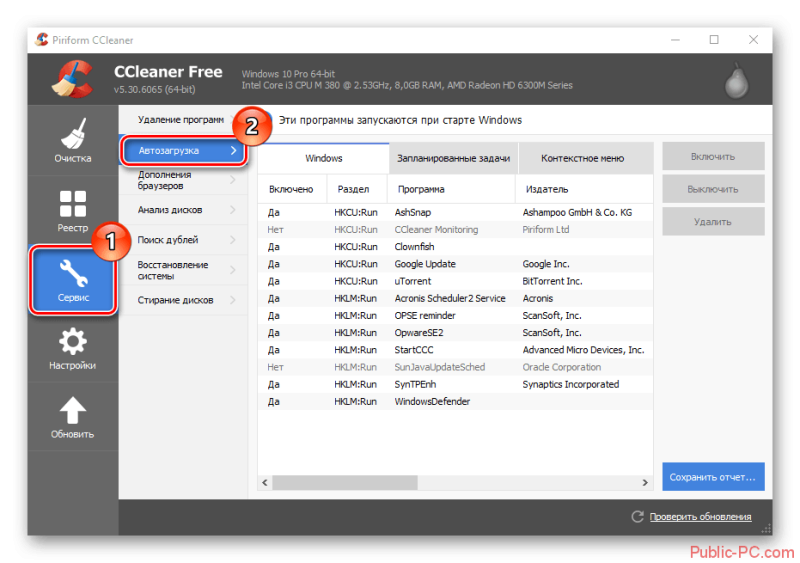Sort by the Издатель column header
Image resolution: width=800 pixels, height=563 pixels.
[584, 189]
